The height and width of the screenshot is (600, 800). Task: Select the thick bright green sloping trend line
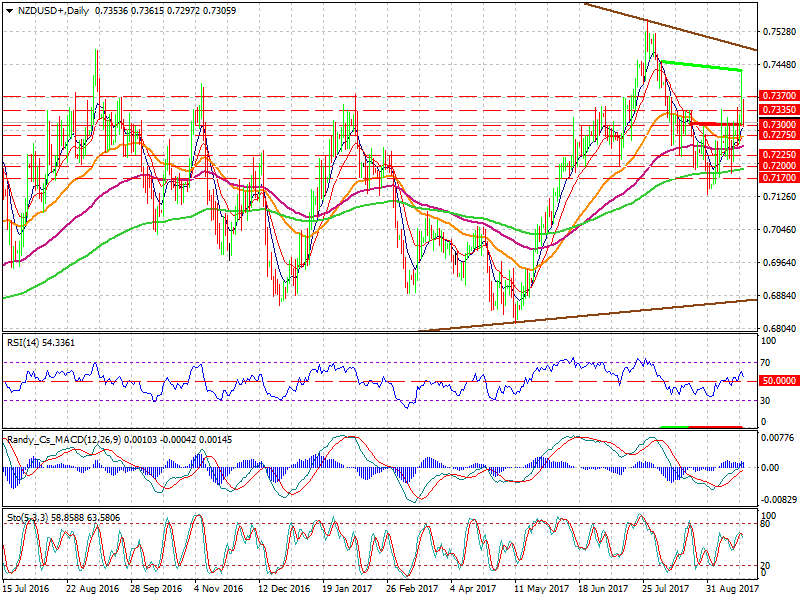pyautogui.click(x=700, y=66)
